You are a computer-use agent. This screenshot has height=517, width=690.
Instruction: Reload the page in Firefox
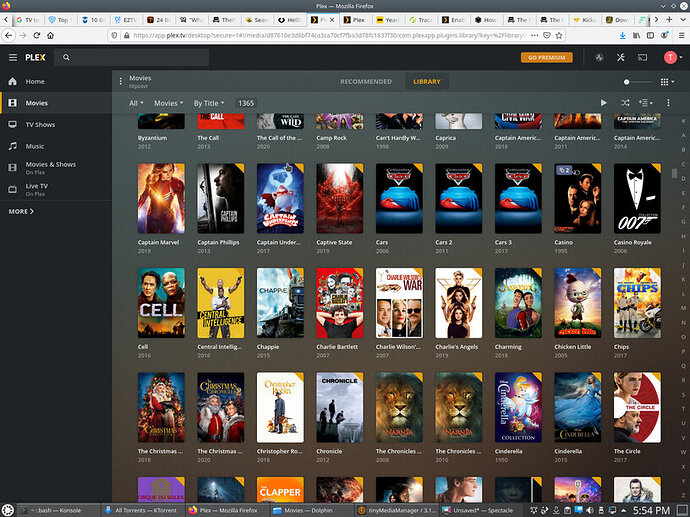37,35
